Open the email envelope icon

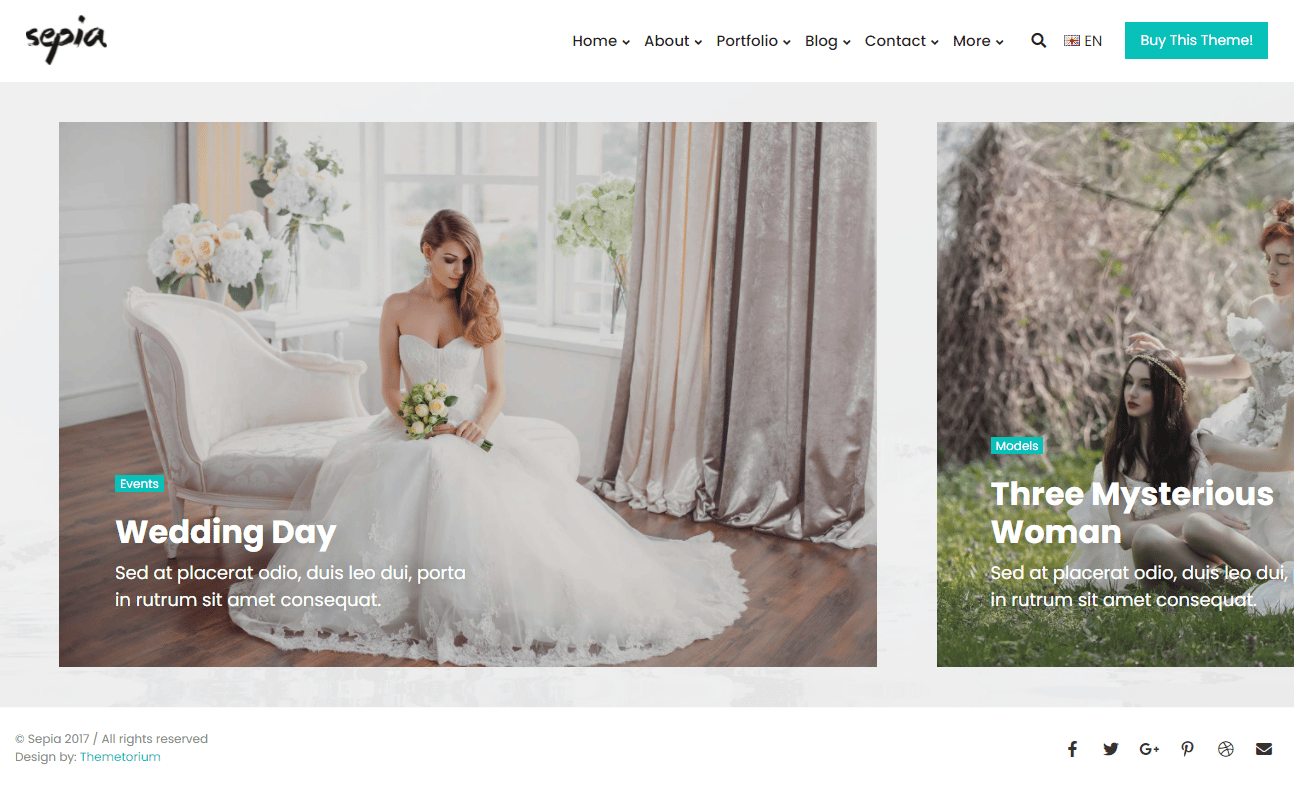click(1264, 749)
